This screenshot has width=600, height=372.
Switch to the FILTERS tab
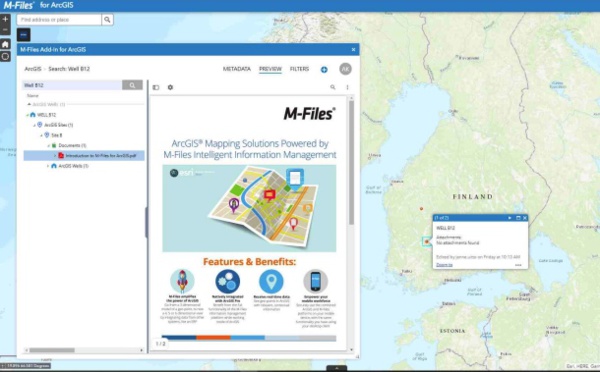[299, 69]
